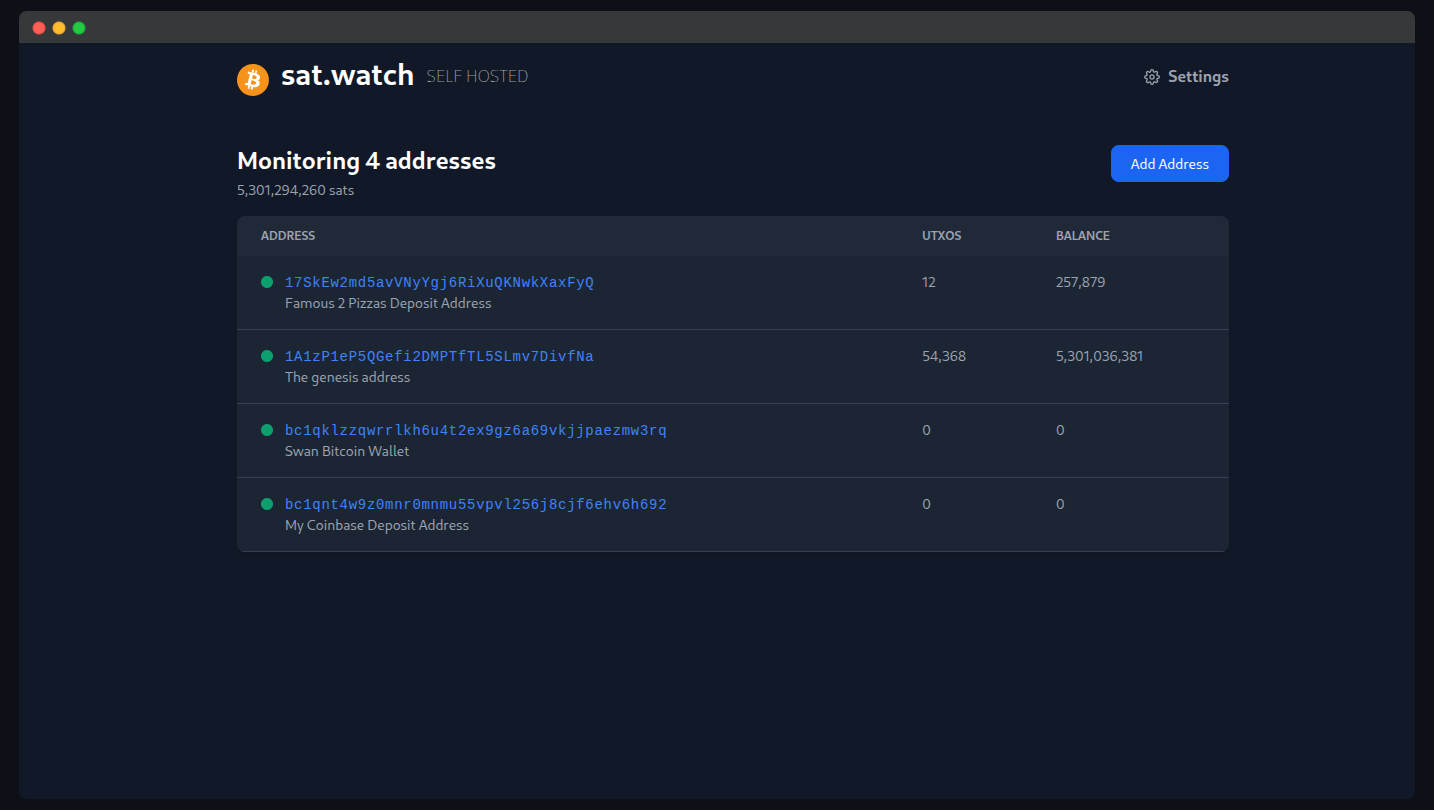The image size is (1434, 810).
Task: Click the zero balance for Swan Bitcoin Wallet
Action: tap(1060, 431)
